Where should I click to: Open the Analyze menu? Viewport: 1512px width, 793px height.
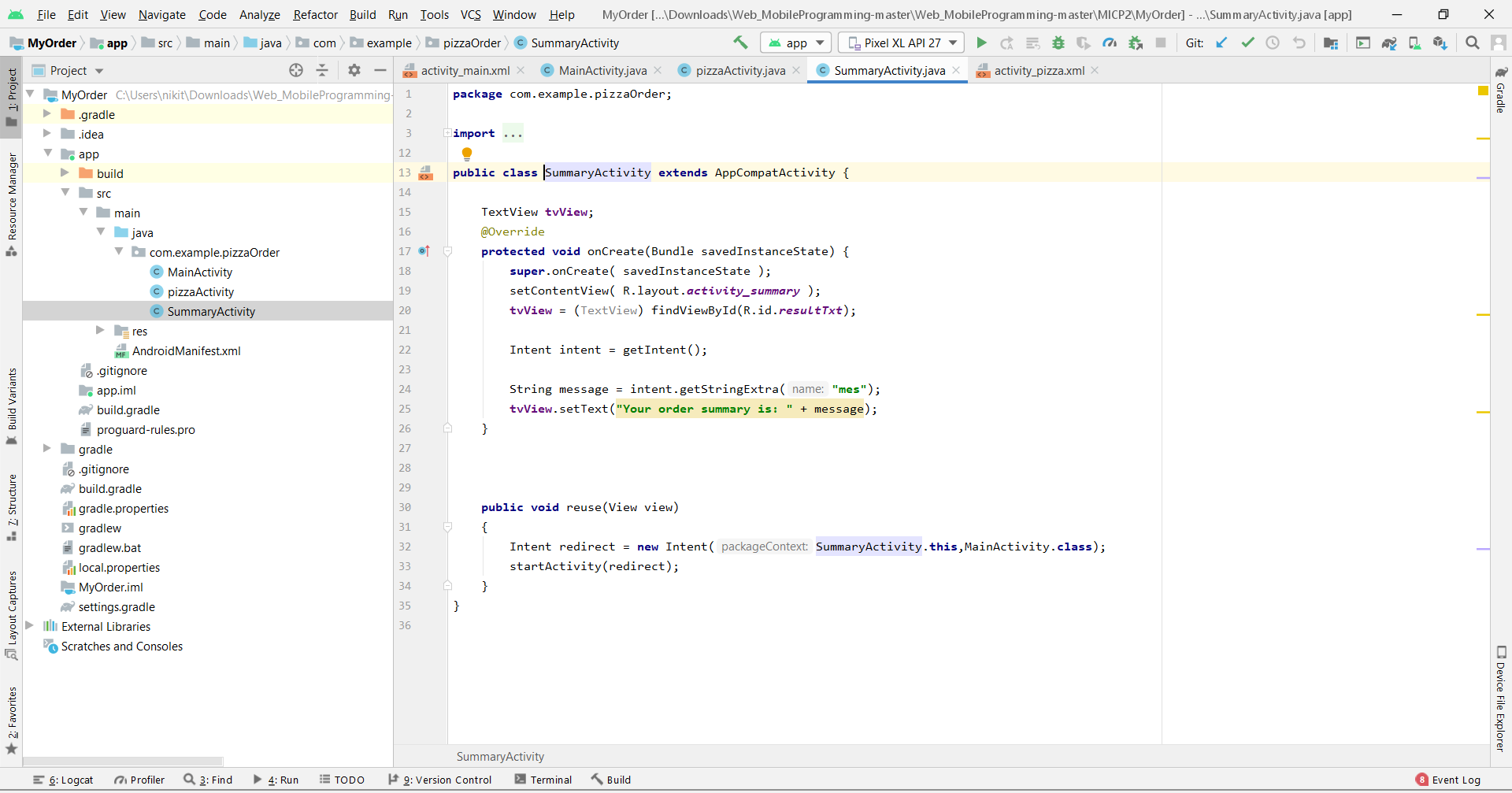(260, 14)
